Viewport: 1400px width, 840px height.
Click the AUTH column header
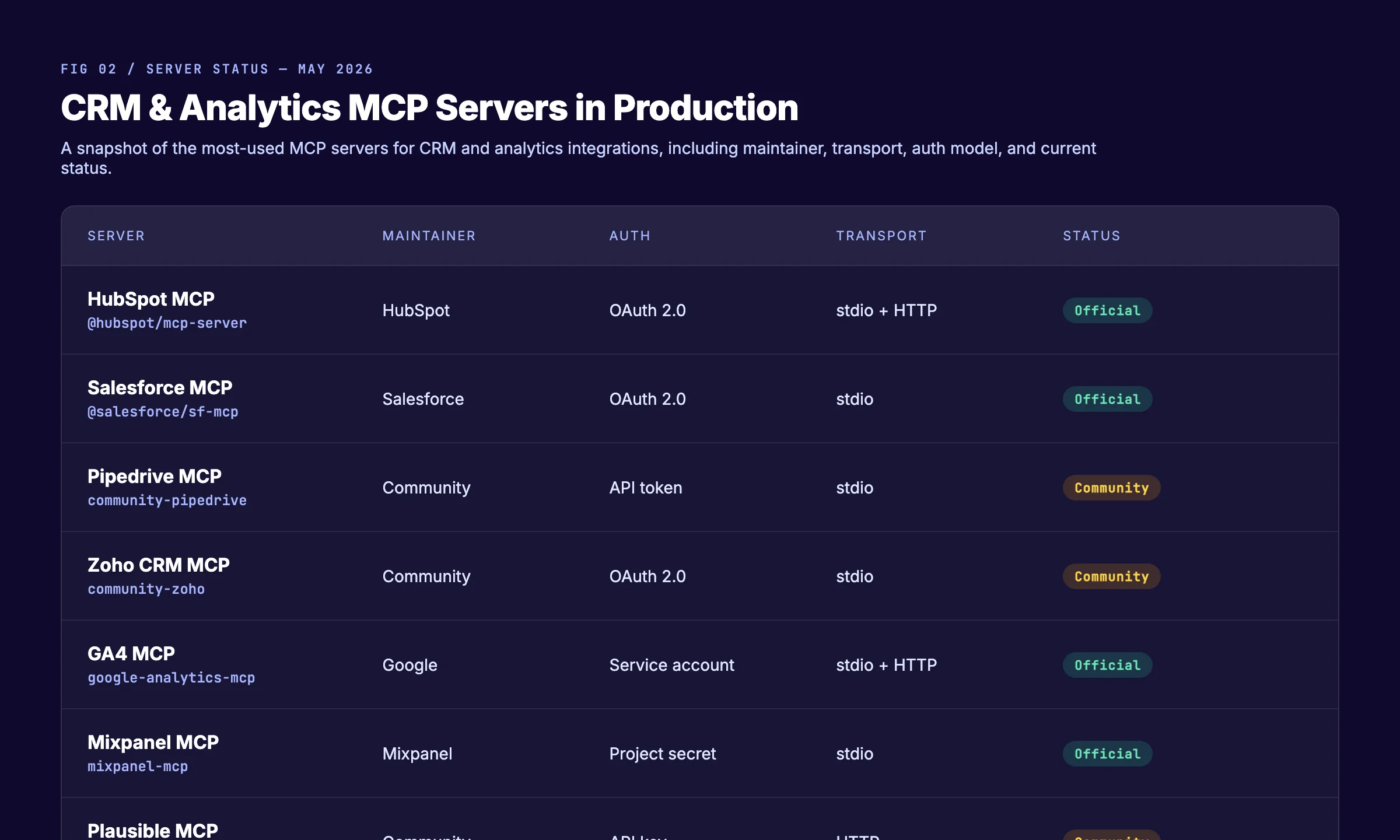pyautogui.click(x=629, y=236)
